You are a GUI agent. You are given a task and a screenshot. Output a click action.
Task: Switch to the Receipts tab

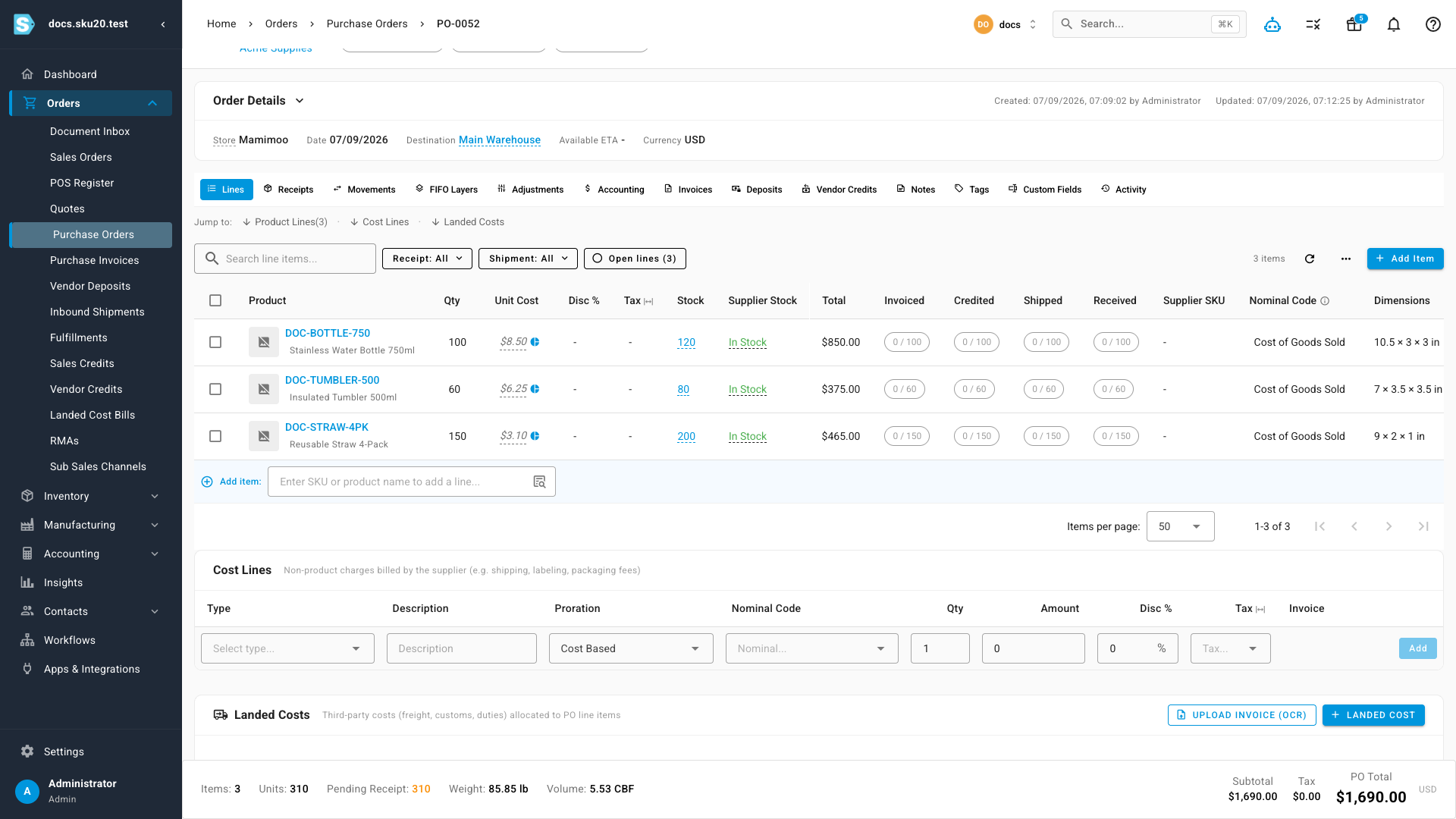point(288,190)
